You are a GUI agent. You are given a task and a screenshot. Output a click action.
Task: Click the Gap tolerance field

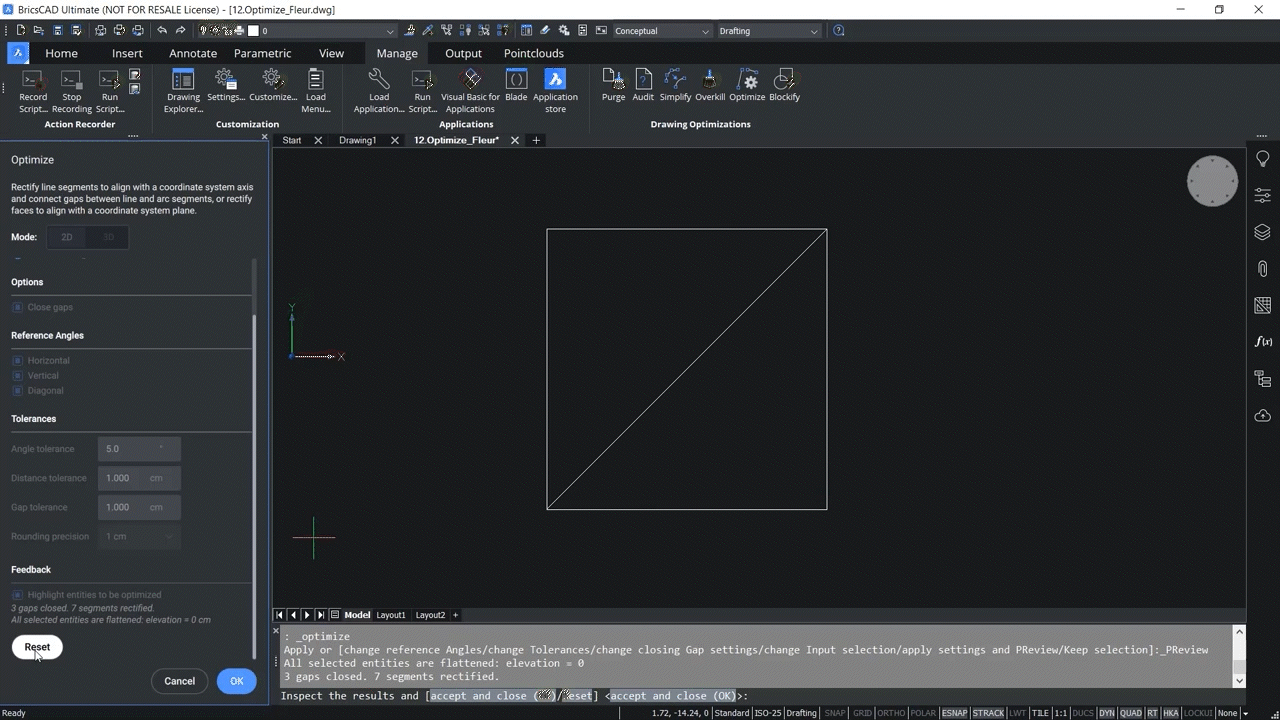click(139, 507)
